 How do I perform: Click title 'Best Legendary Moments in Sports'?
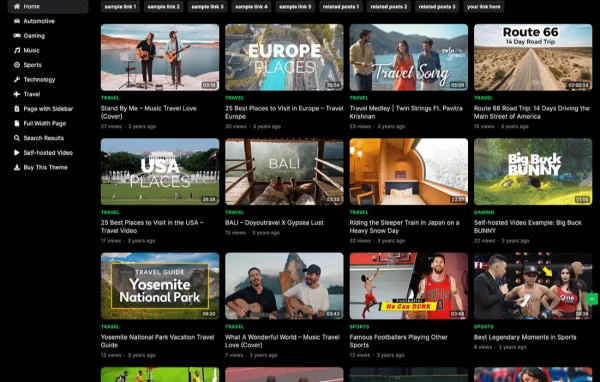tap(525, 337)
